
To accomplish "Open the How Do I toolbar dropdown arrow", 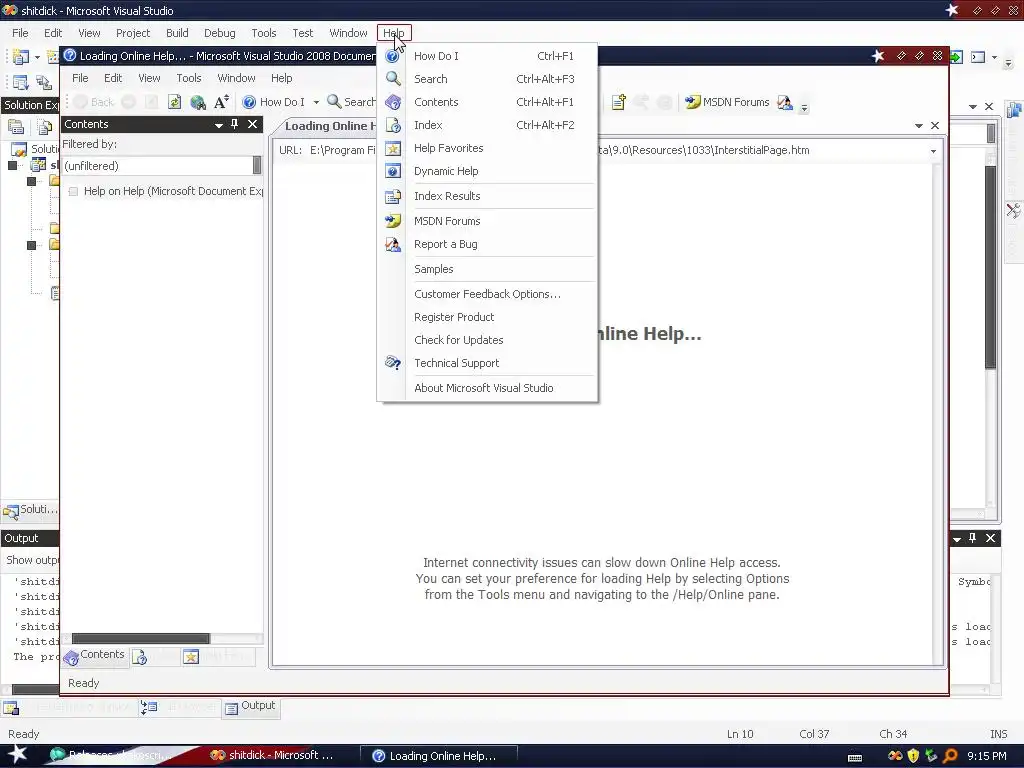I will [316, 103].
